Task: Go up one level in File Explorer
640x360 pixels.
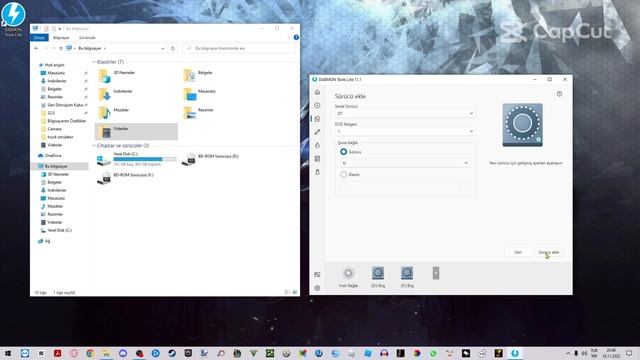Action: pos(61,48)
